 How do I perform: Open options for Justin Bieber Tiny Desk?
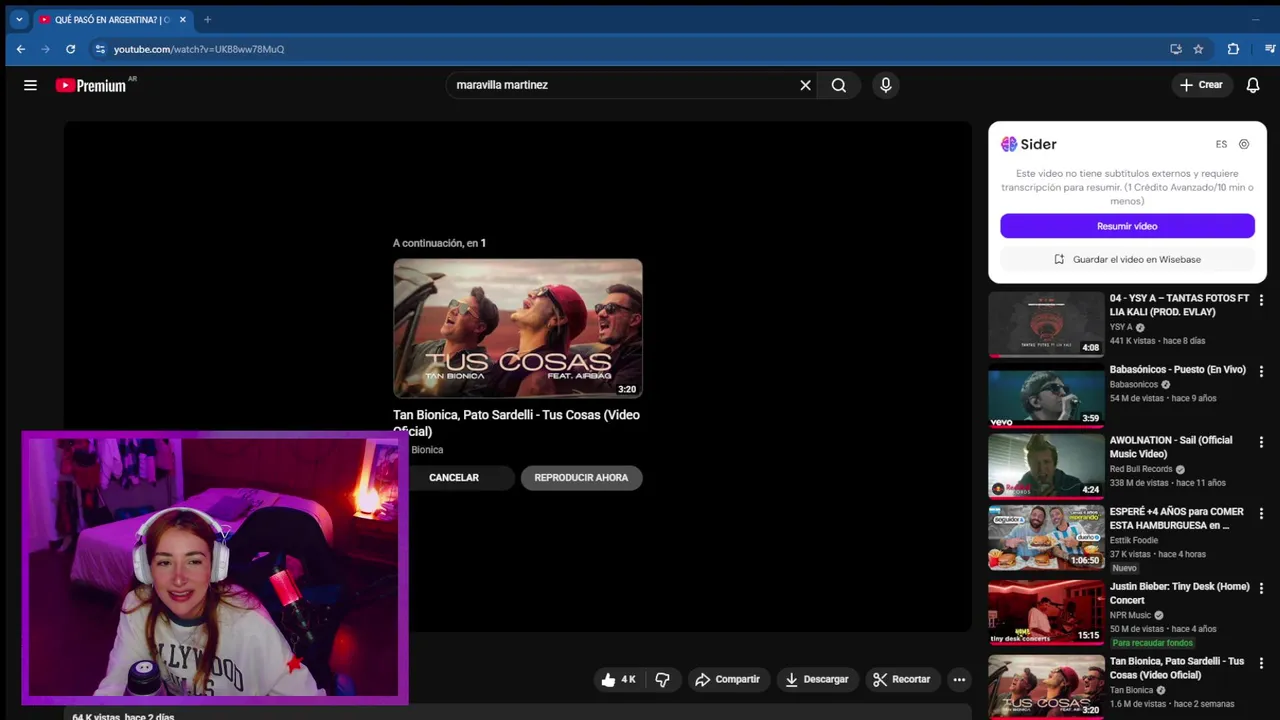click(x=1261, y=588)
